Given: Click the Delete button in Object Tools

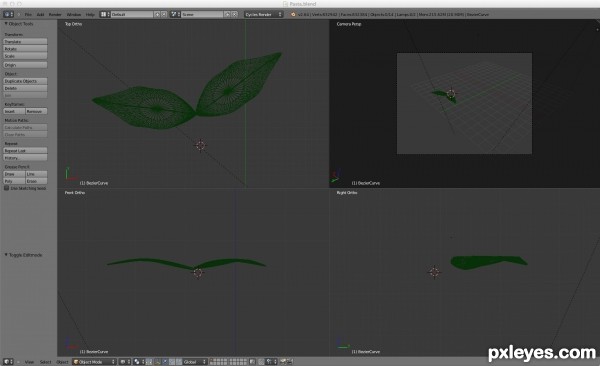Looking at the screenshot, I should 25,88.
